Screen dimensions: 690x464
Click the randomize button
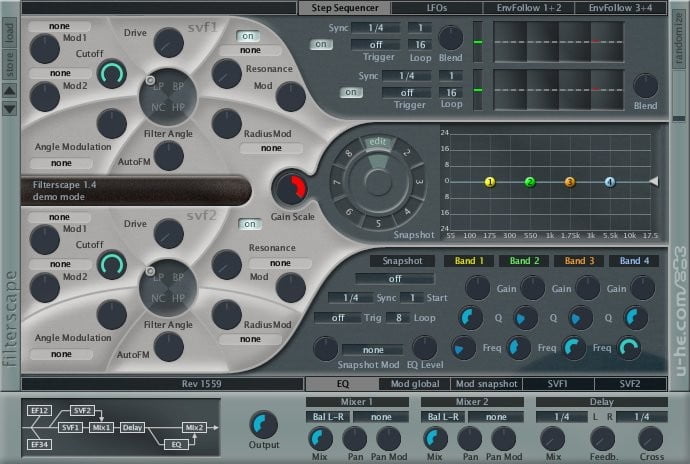pyautogui.click(x=679, y=39)
